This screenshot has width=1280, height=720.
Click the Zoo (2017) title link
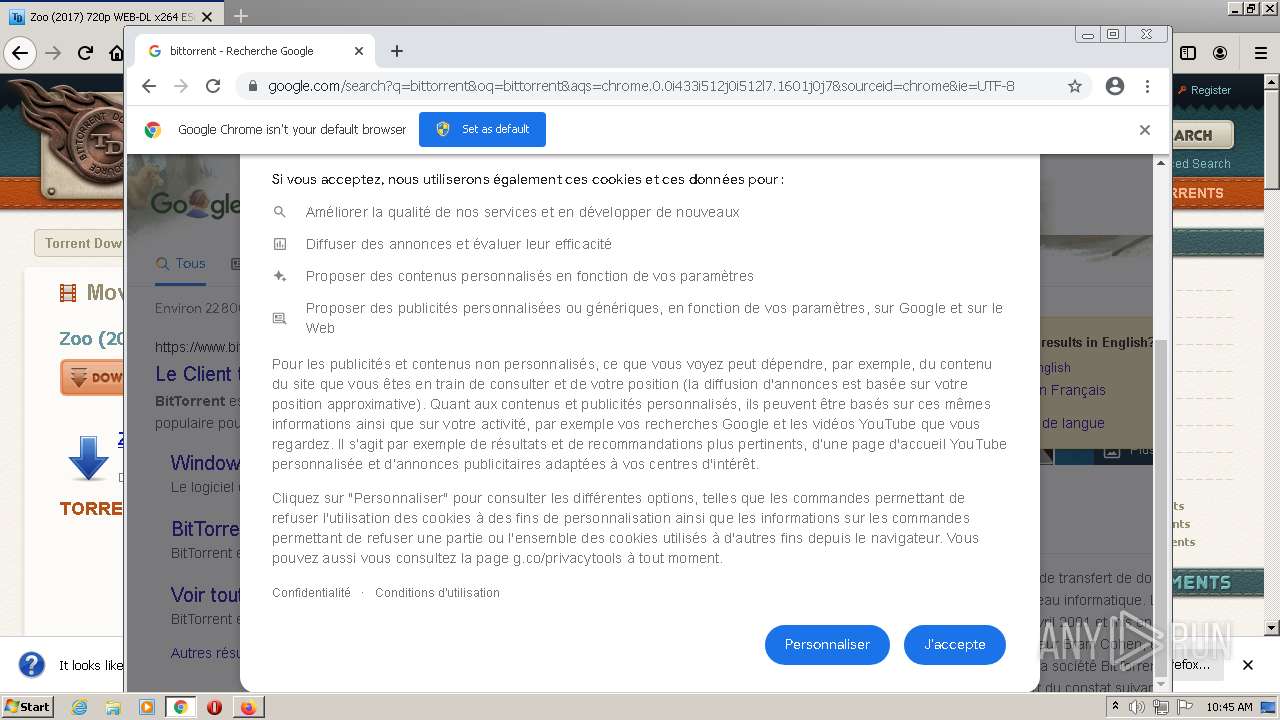point(91,338)
